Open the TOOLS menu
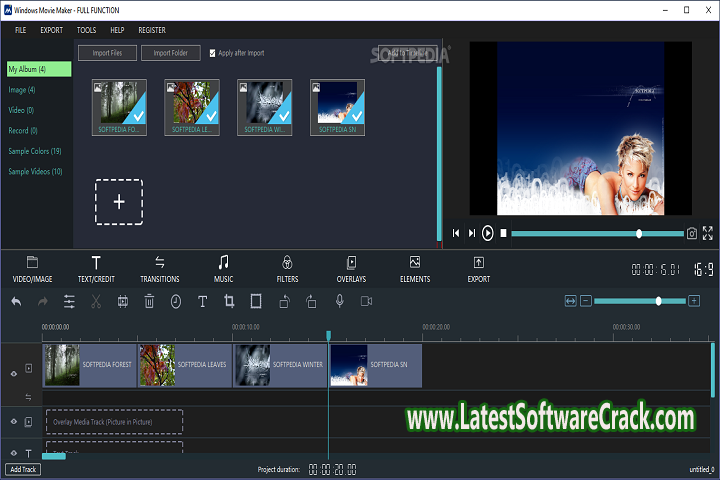 87,30
